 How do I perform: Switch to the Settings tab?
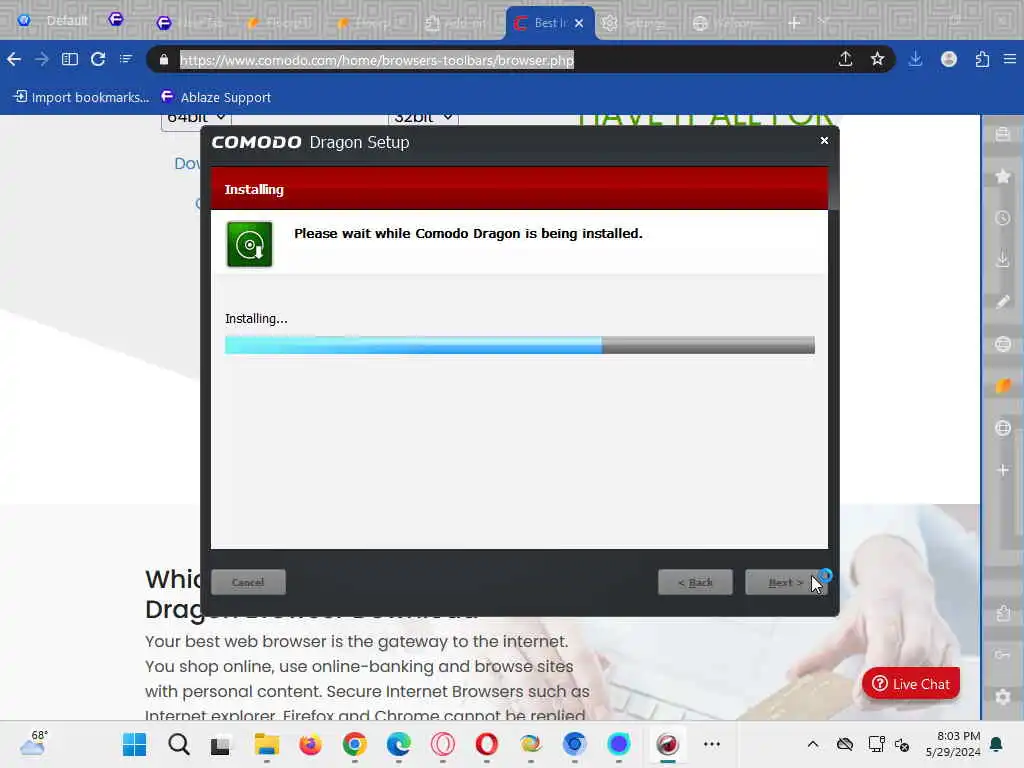click(635, 23)
